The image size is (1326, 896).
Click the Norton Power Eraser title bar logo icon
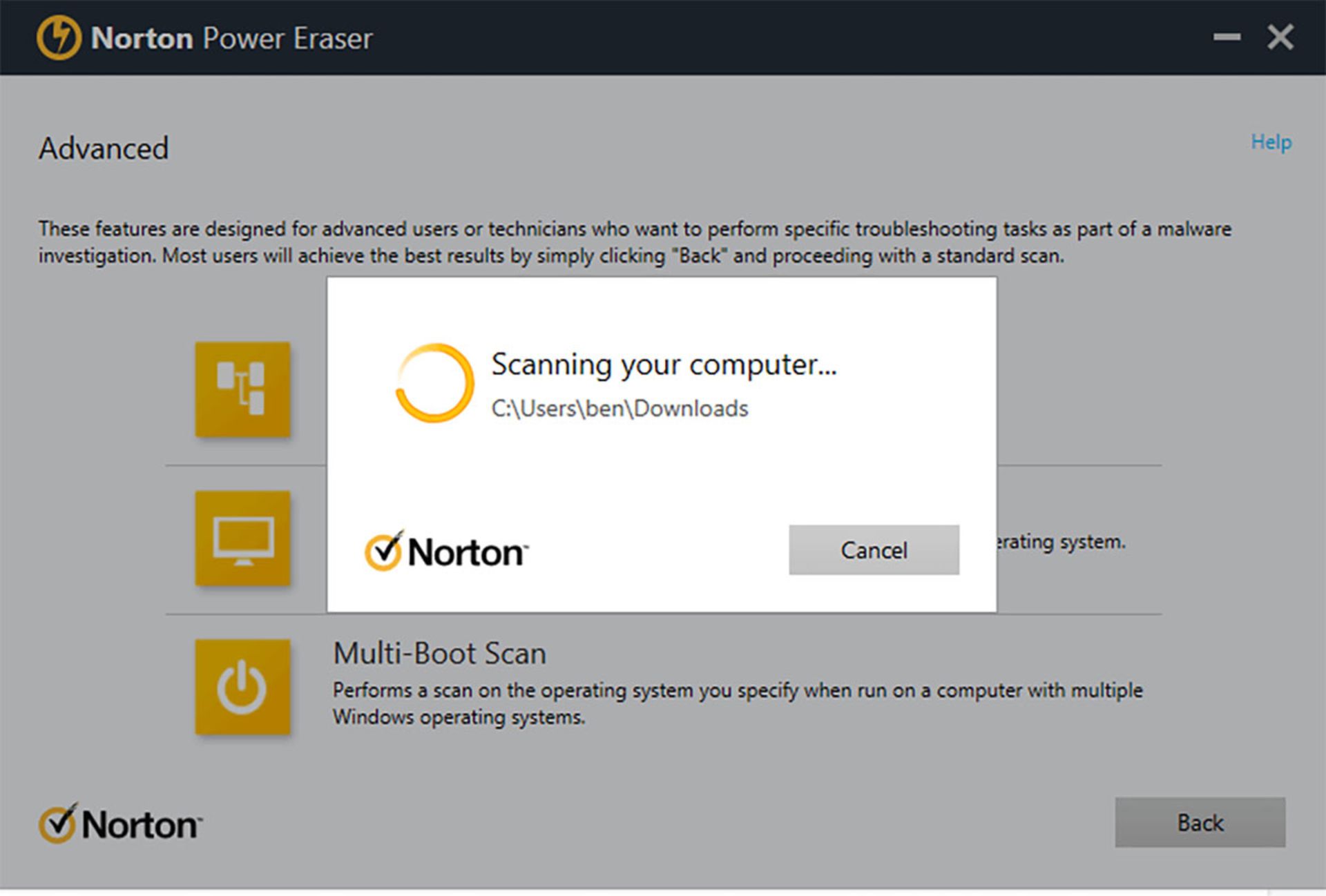click(x=59, y=37)
